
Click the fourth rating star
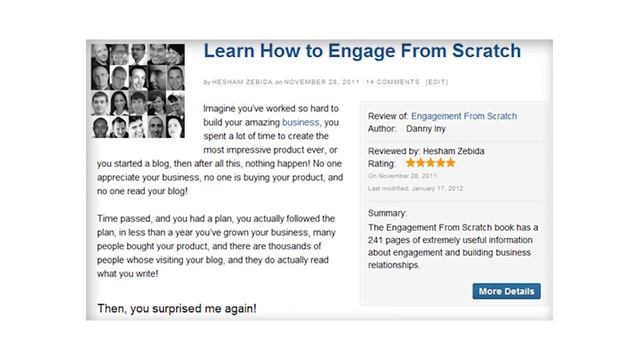tap(441, 163)
